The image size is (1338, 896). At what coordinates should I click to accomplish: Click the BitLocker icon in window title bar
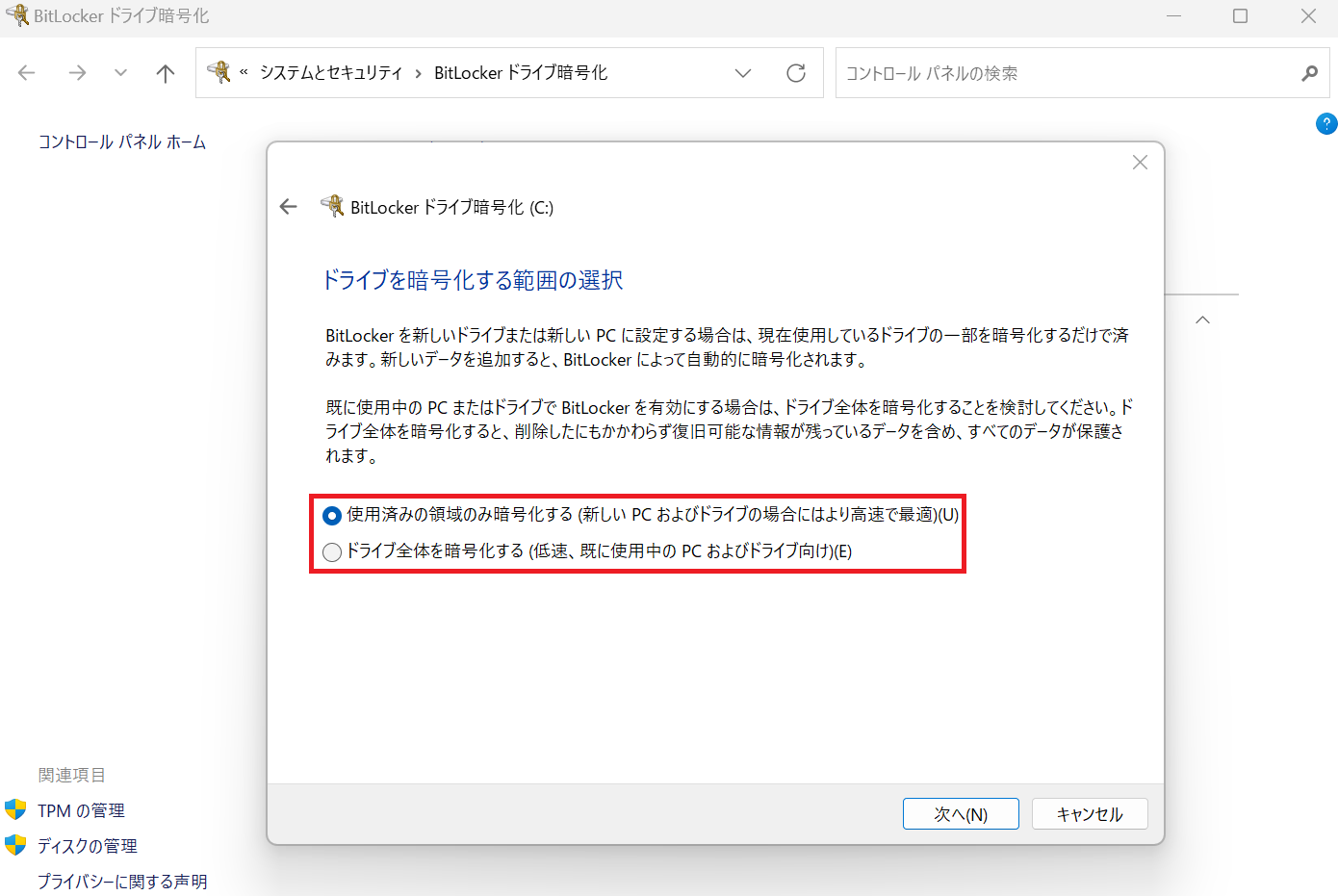click(x=17, y=15)
